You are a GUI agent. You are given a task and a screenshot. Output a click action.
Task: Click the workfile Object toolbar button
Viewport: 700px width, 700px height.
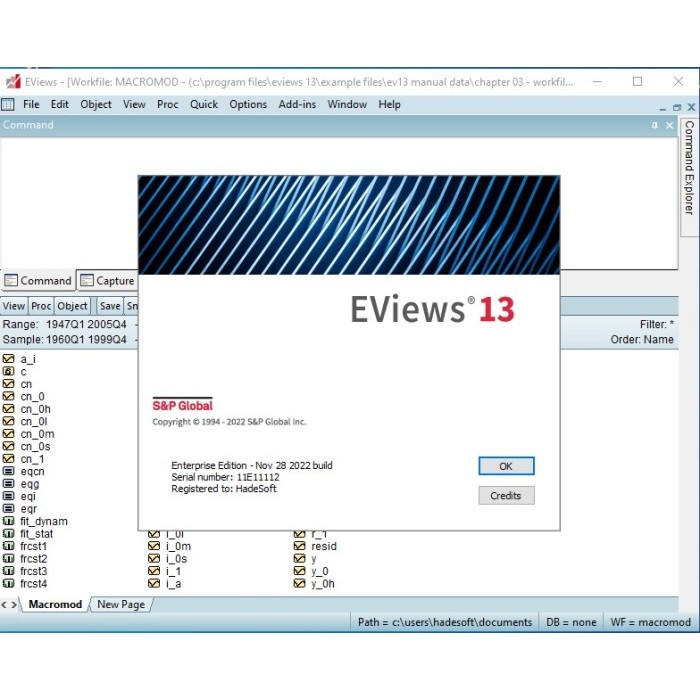(x=72, y=306)
